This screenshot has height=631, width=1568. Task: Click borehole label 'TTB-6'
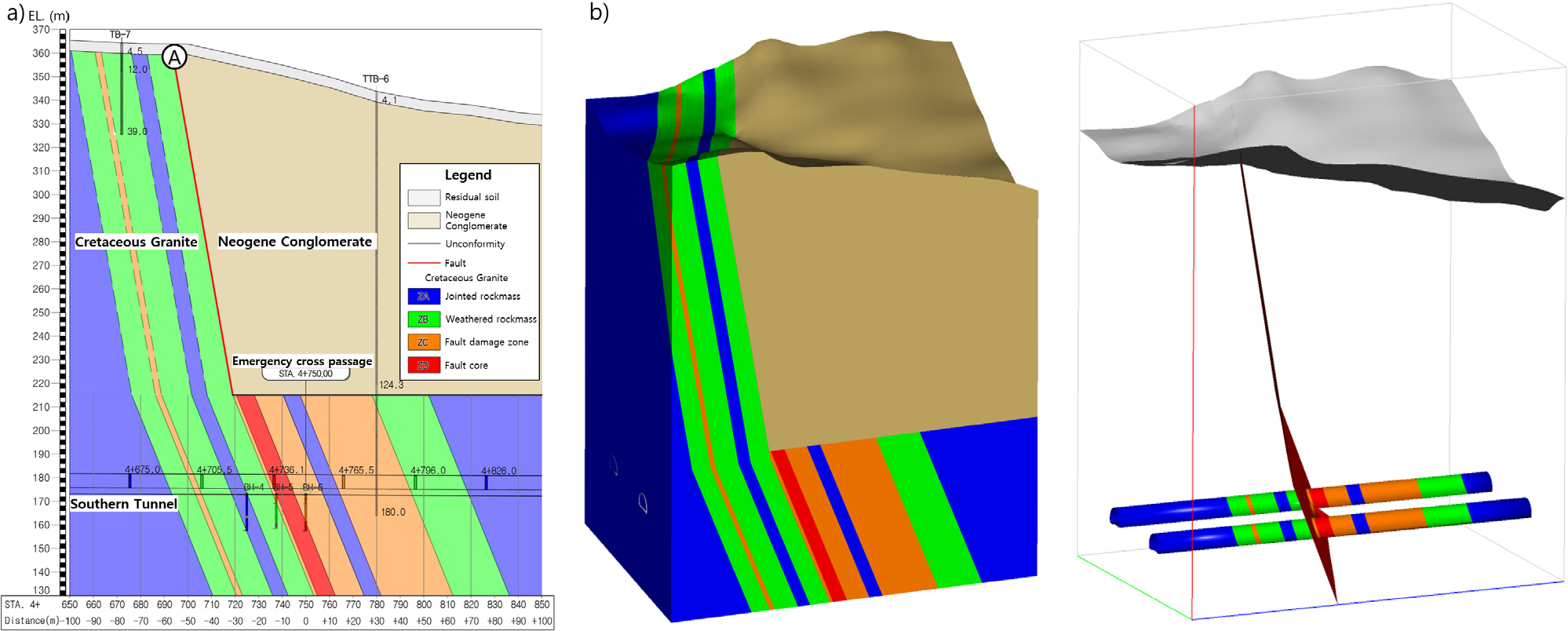tap(376, 79)
